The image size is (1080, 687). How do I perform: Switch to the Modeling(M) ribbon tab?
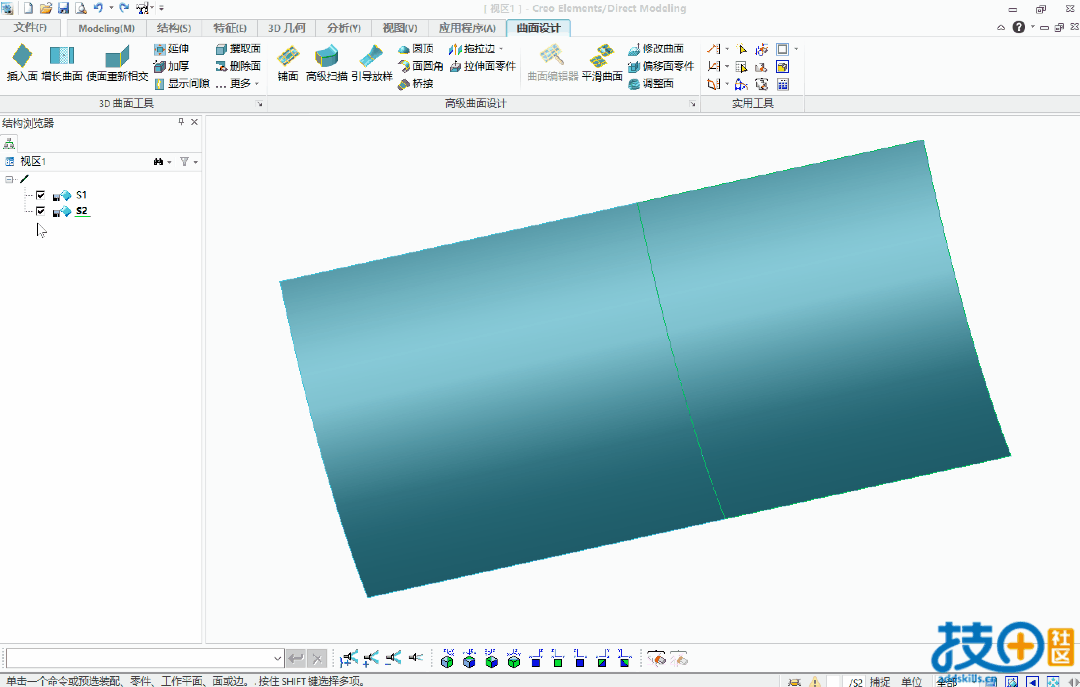(x=106, y=28)
